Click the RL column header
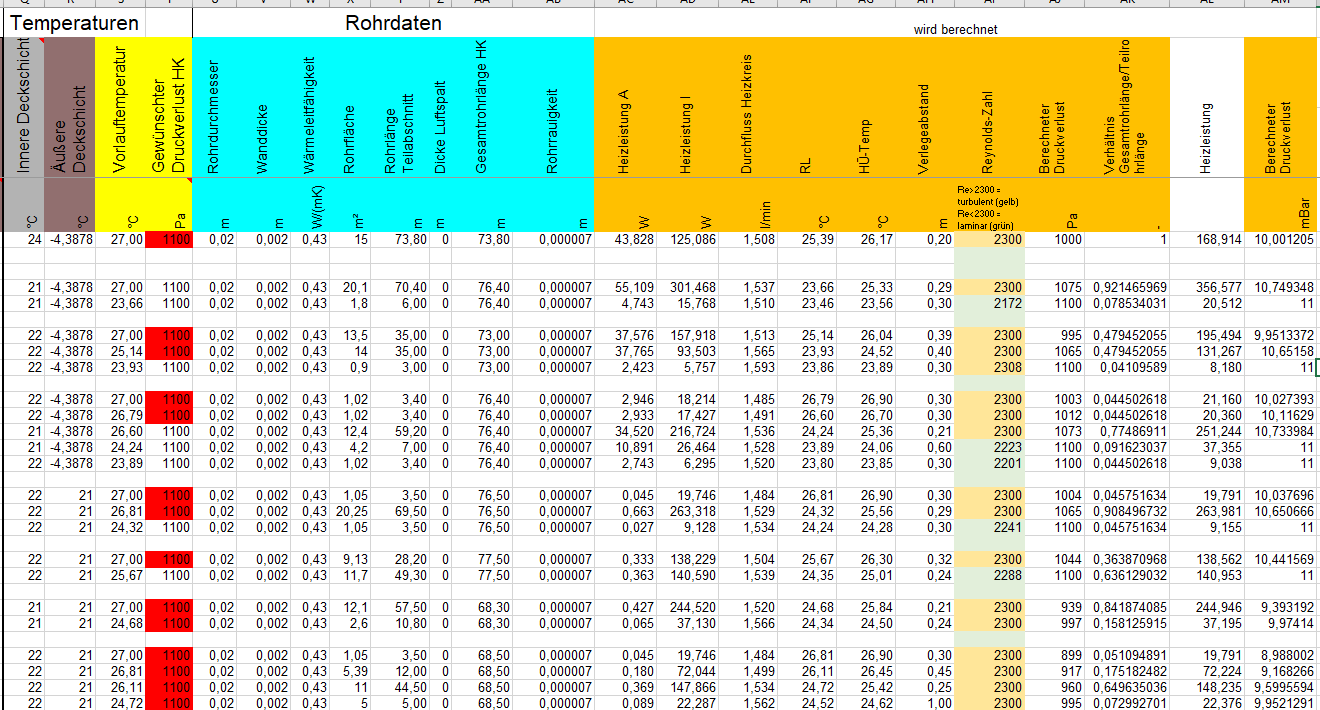1320x710 pixels. (x=806, y=107)
